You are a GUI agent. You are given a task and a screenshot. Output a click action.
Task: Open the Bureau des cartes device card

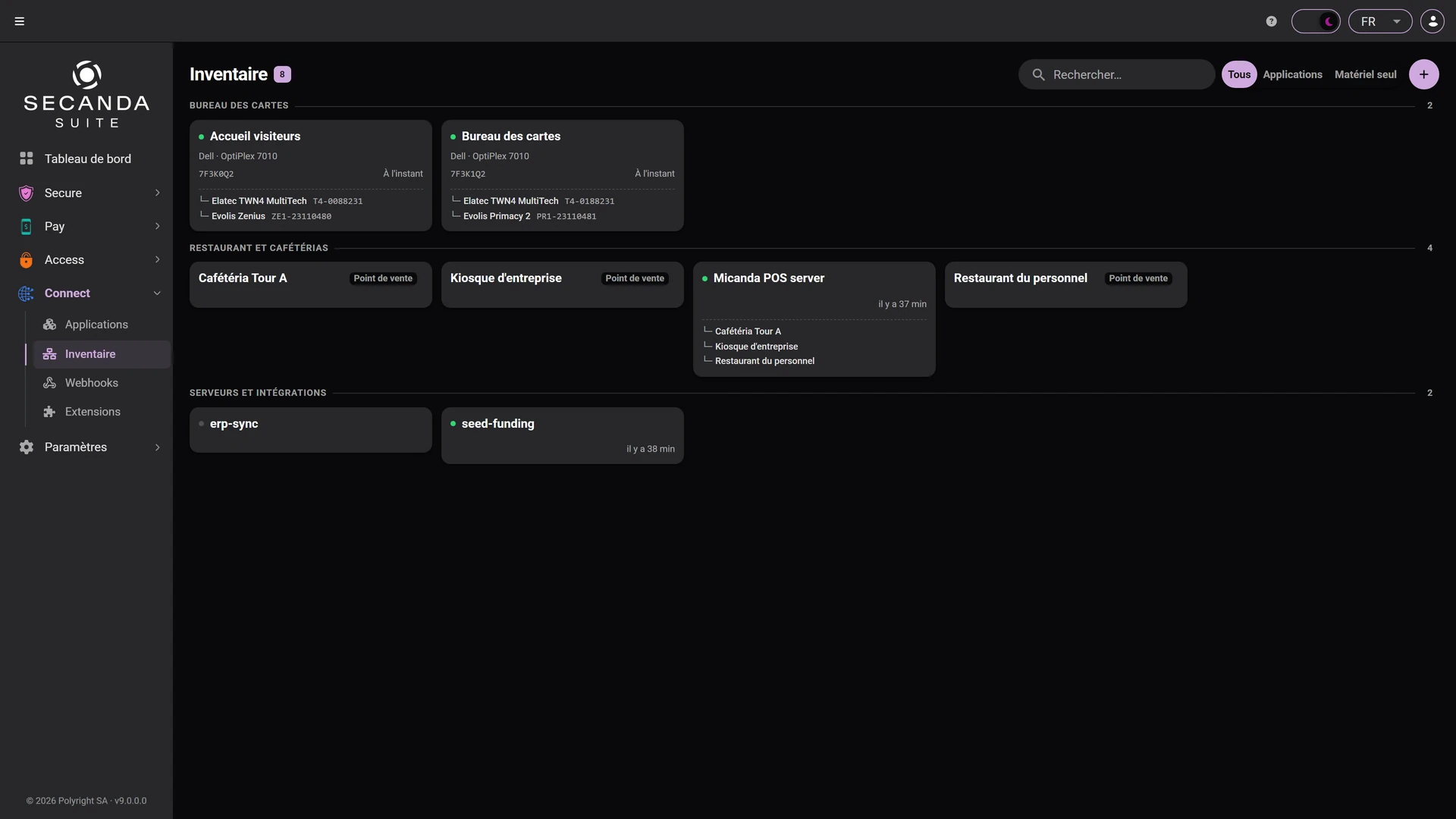(x=563, y=175)
